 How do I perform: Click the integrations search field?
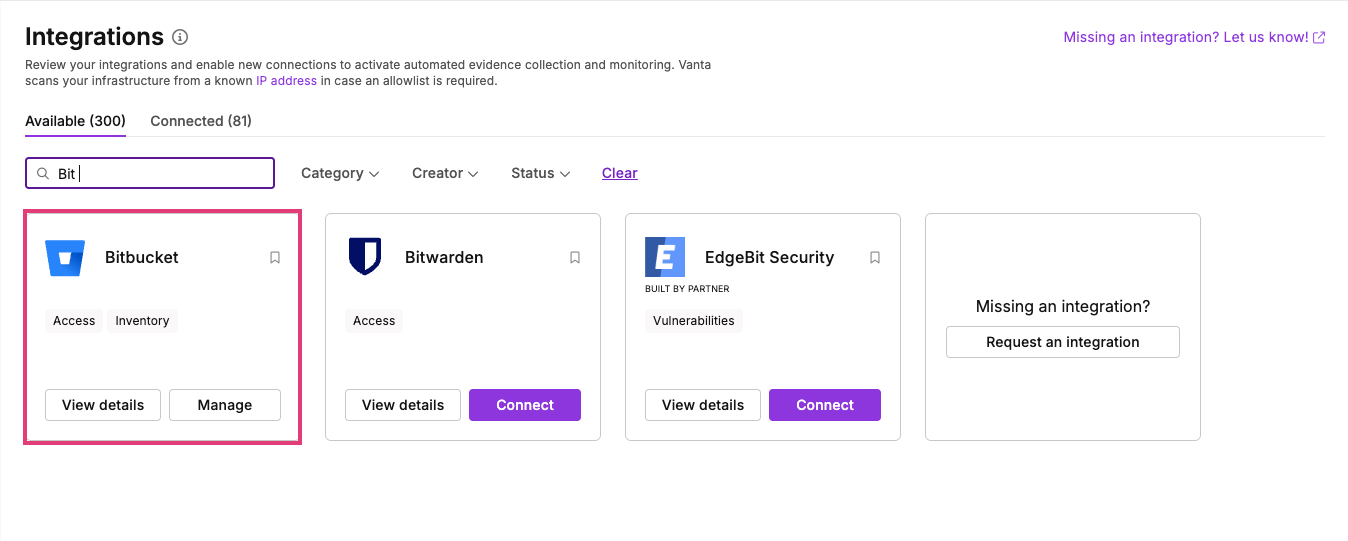pyautogui.click(x=150, y=173)
